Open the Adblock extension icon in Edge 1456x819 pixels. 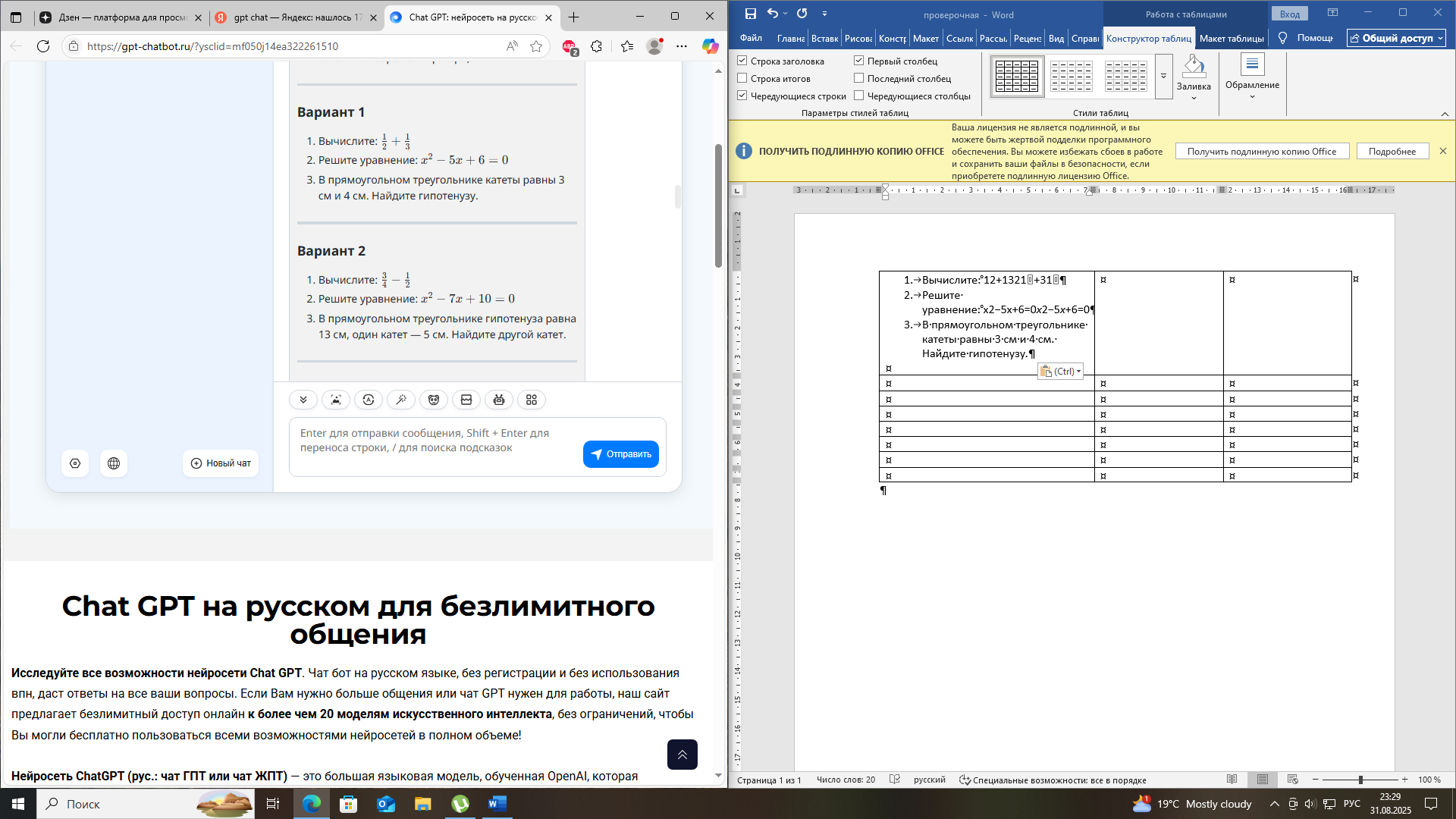click(x=570, y=47)
